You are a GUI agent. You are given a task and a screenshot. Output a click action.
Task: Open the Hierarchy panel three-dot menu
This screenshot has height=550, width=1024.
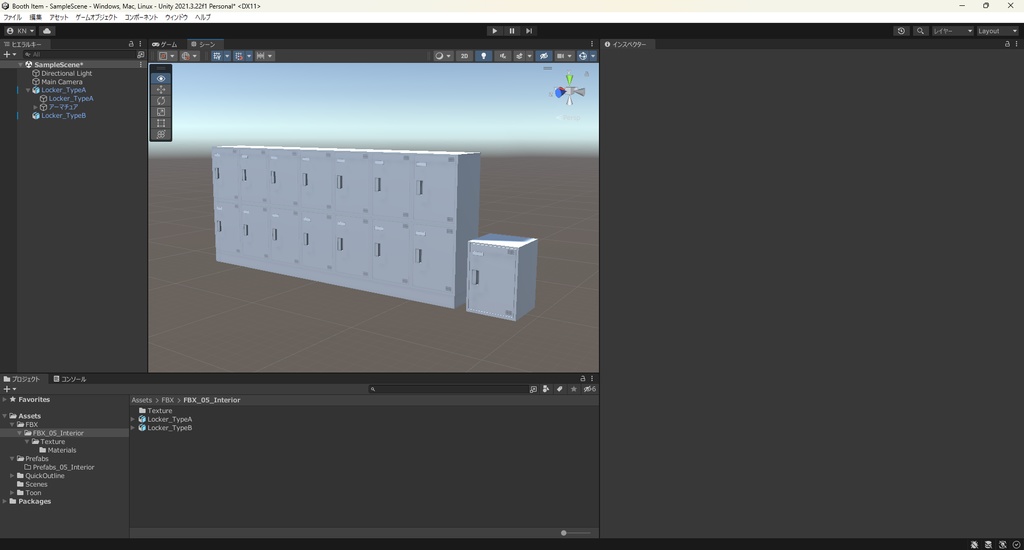tap(140, 44)
